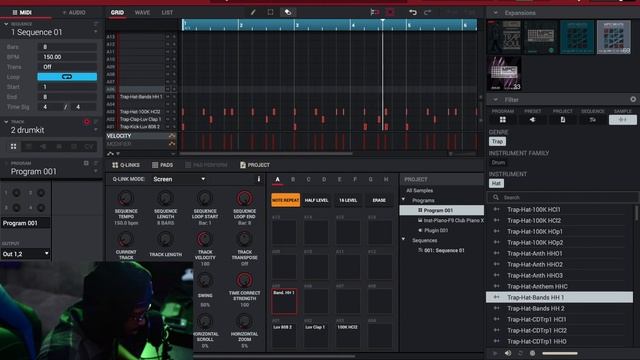Click the browser list vertical scrollbar
640x360 pixels.
636,213
